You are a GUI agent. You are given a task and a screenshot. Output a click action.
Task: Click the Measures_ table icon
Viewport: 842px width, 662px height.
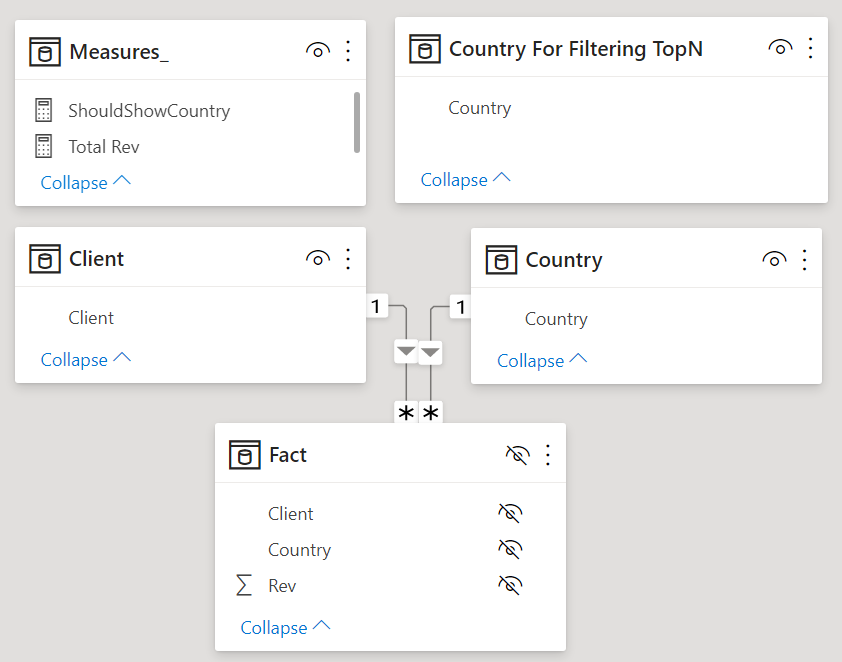pos(45,52)
